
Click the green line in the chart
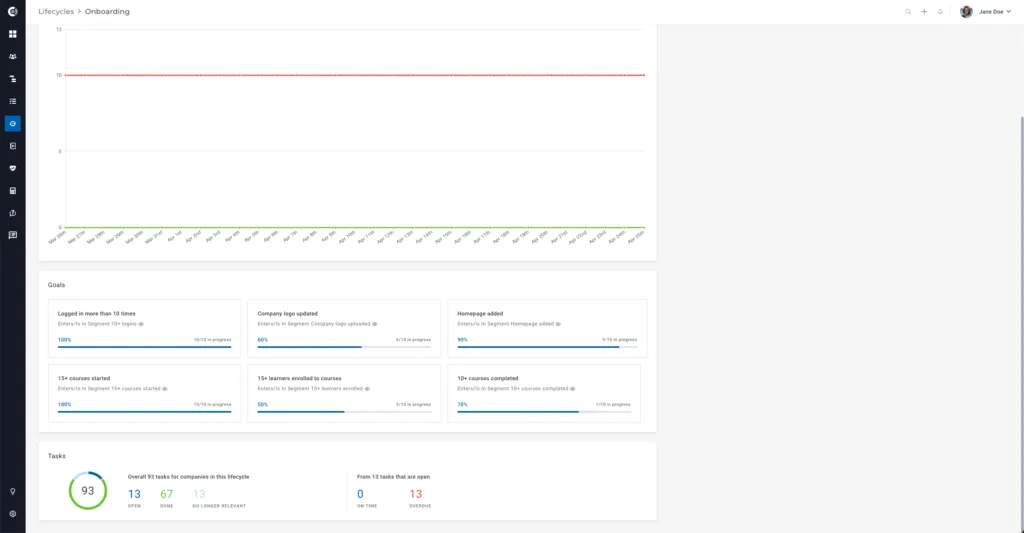tap(355, 227)
